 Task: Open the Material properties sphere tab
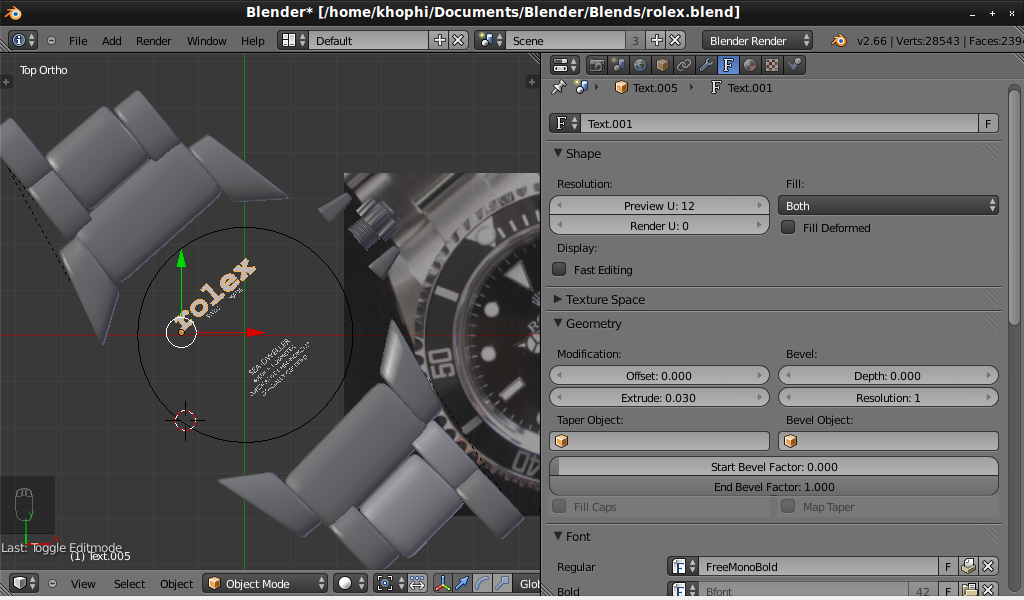(x=750, y=65)
